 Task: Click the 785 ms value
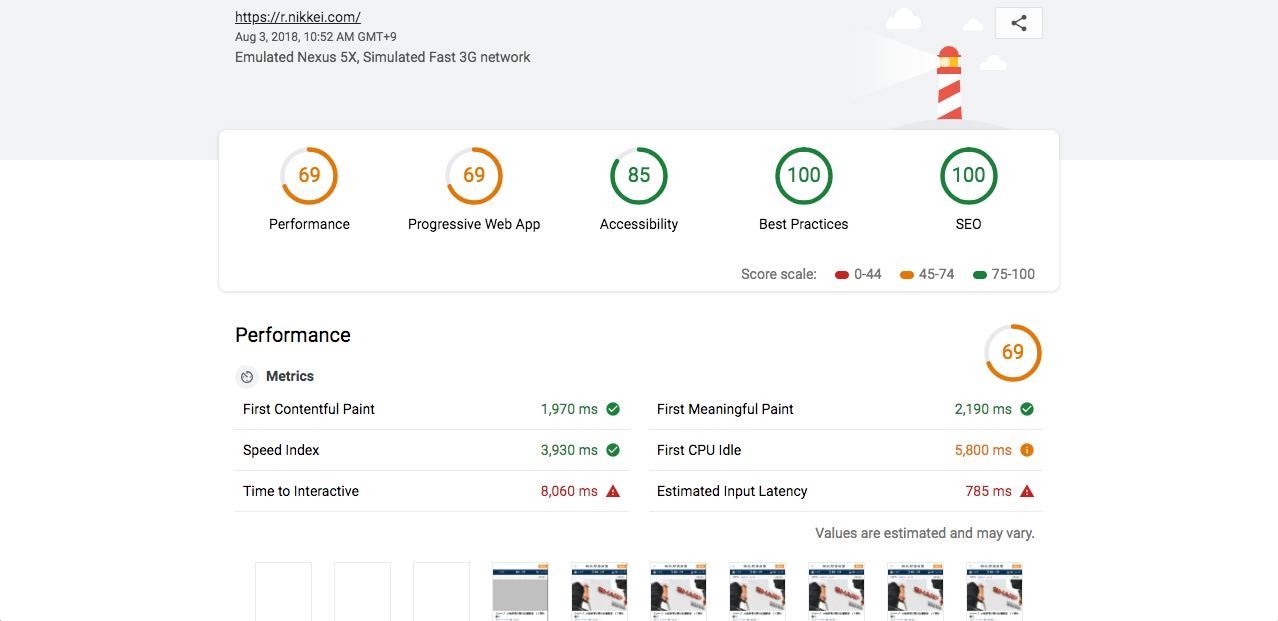pyautogui.click(x=989, y=491)
